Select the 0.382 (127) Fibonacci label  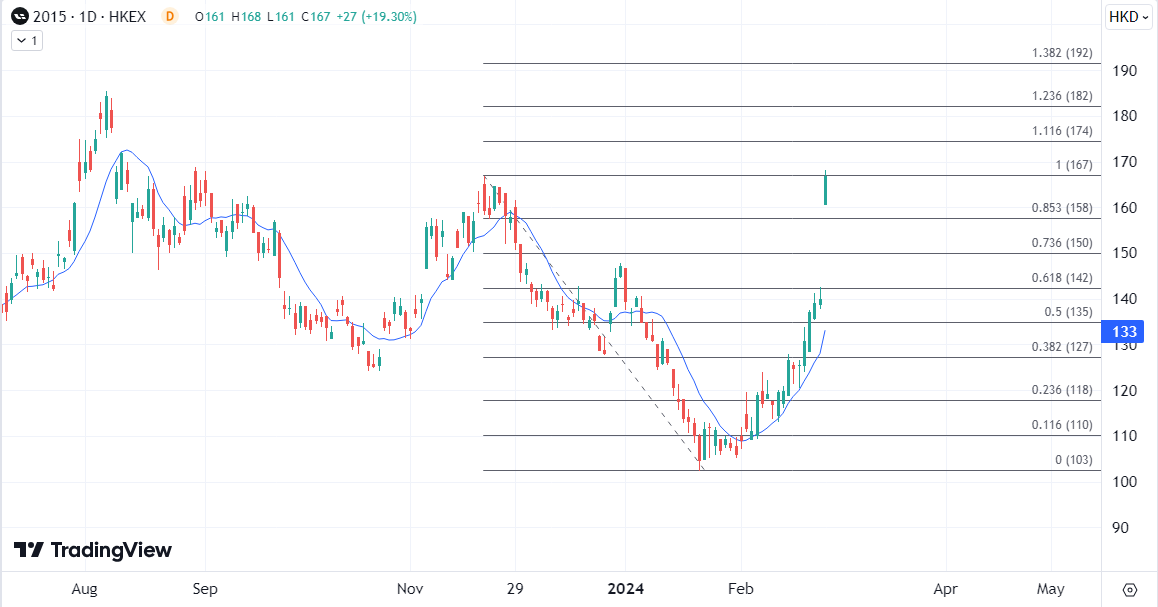(1062, 346)
